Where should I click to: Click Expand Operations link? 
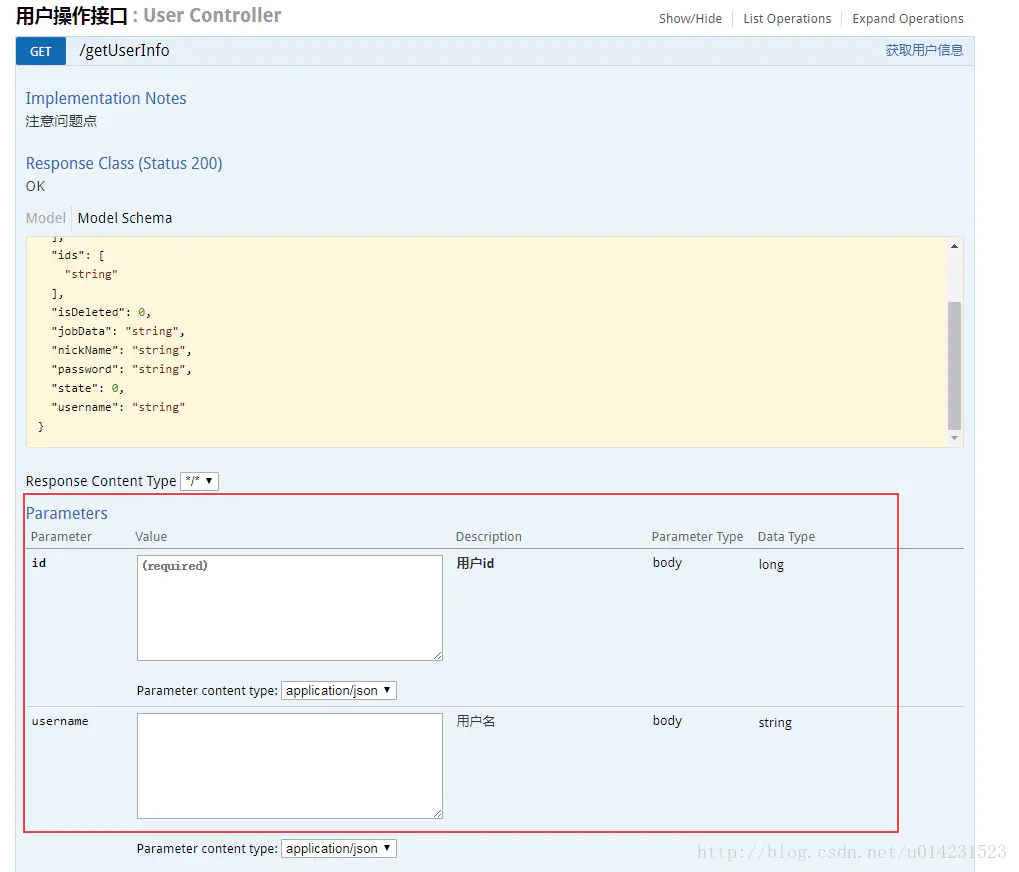(x=908, y=19)
